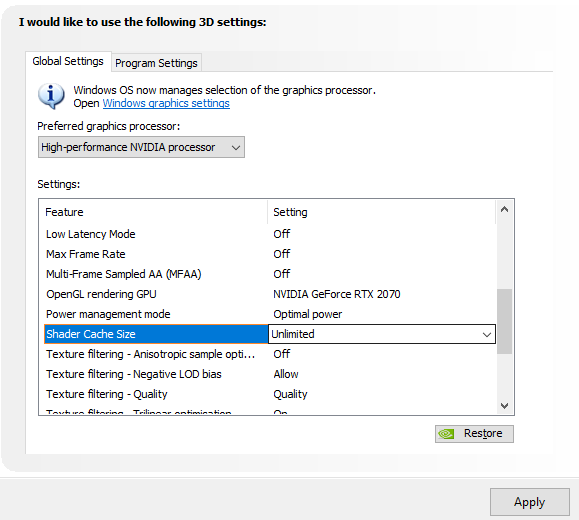Select OpenGL rendering GPU feature

(101, 294)
